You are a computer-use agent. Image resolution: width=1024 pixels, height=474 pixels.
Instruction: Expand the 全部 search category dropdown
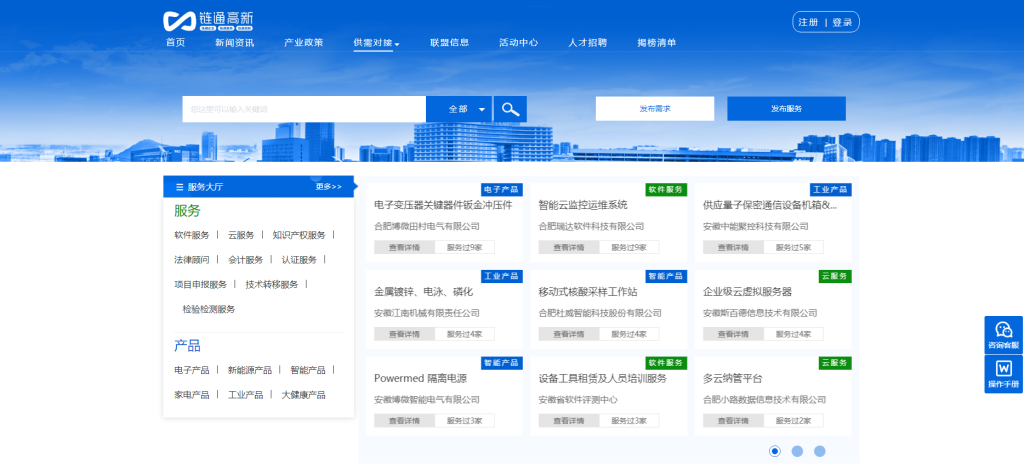point(468,109)
